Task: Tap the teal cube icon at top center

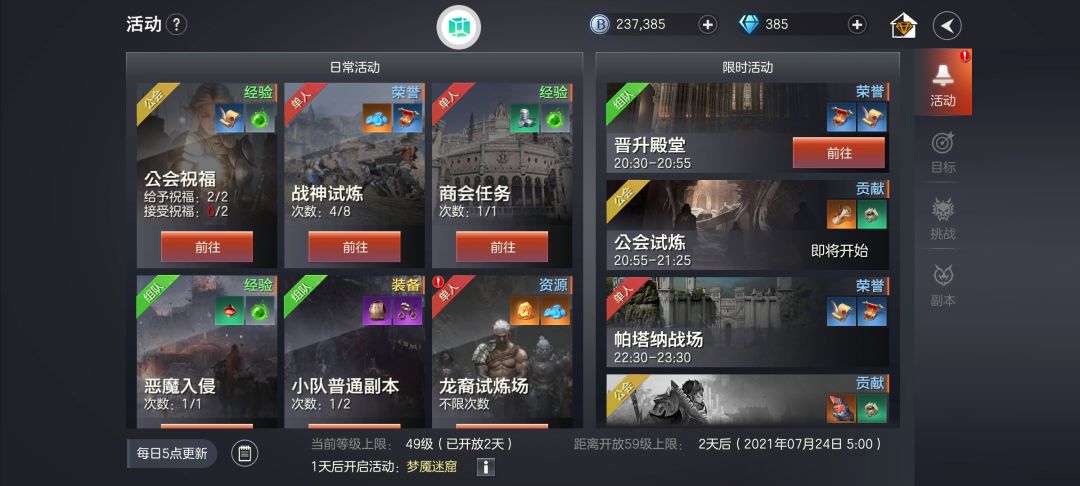Action: [x=459, y=27]
